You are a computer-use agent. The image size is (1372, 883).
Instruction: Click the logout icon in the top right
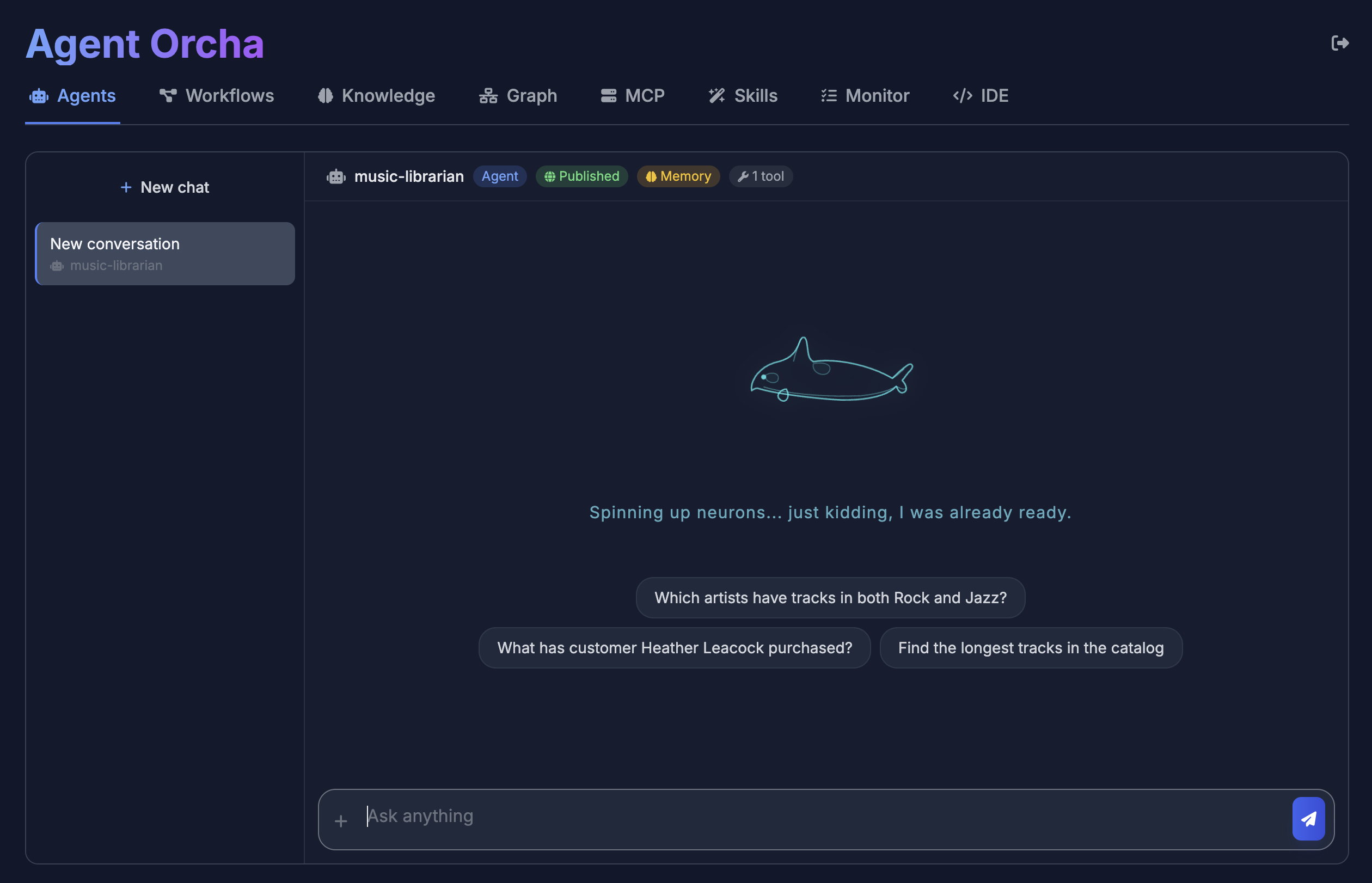pos(1340,42)
